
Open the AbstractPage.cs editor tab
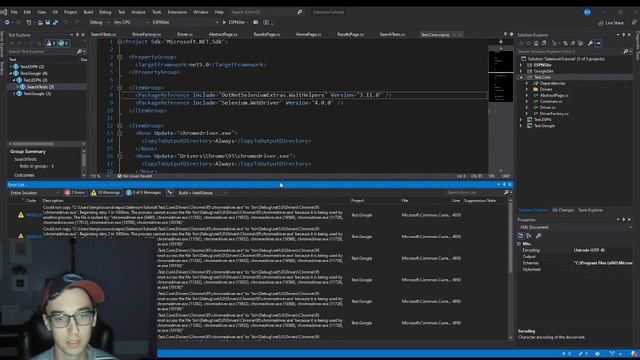(223, 35)
